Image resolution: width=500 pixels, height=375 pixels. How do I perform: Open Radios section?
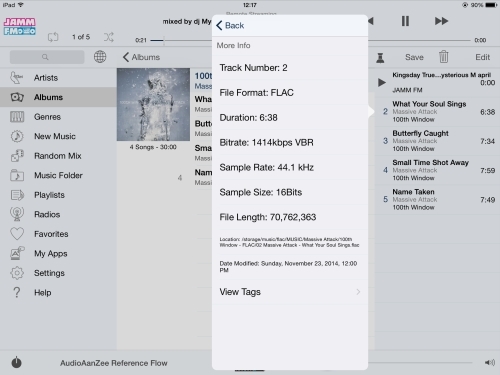58,214
